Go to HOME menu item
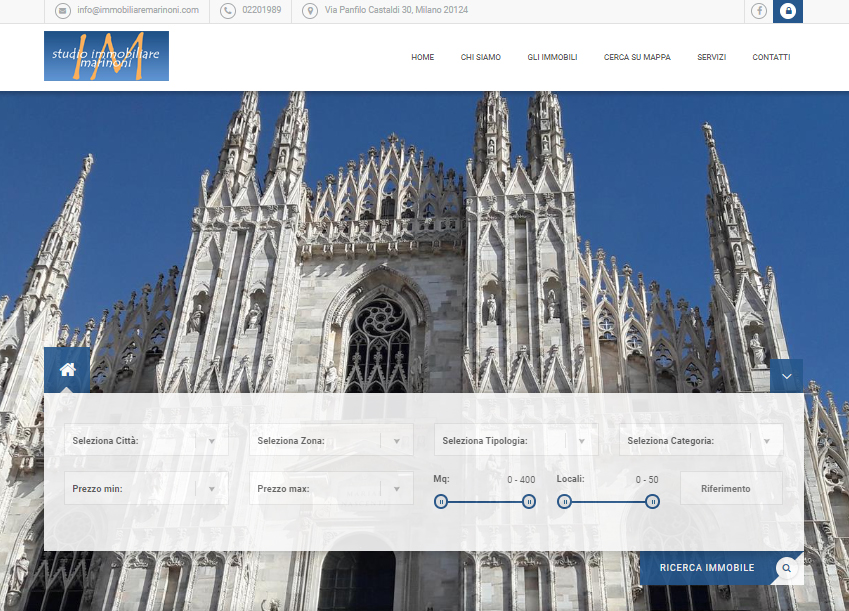Image resolution: width=849 pixels, height=611 pixels. pyautogui.click(x=422, y=57)
